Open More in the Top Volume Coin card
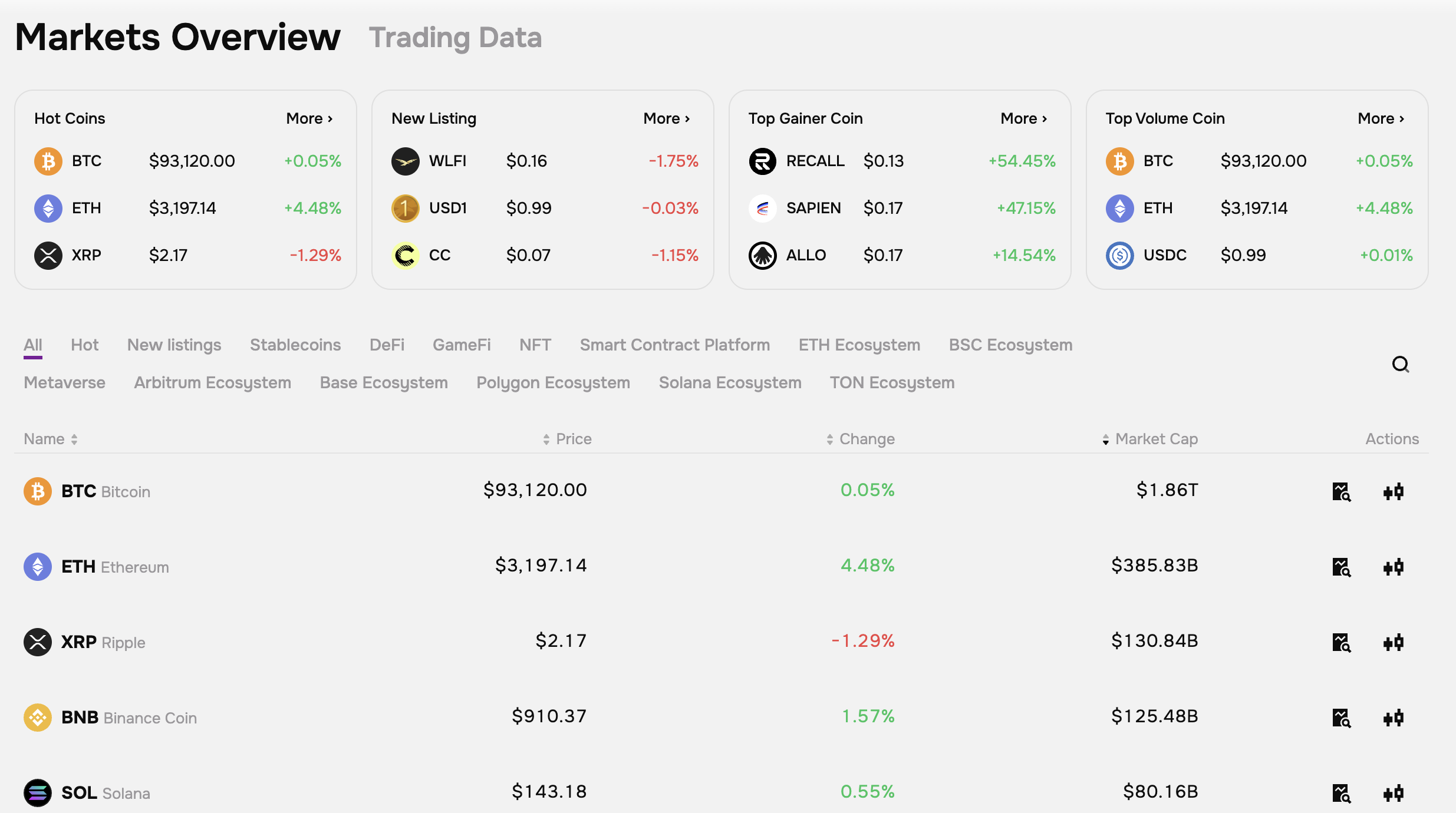Image resolution: width=1456 pixels, height=813 pixels. [x=1381, y=118]
